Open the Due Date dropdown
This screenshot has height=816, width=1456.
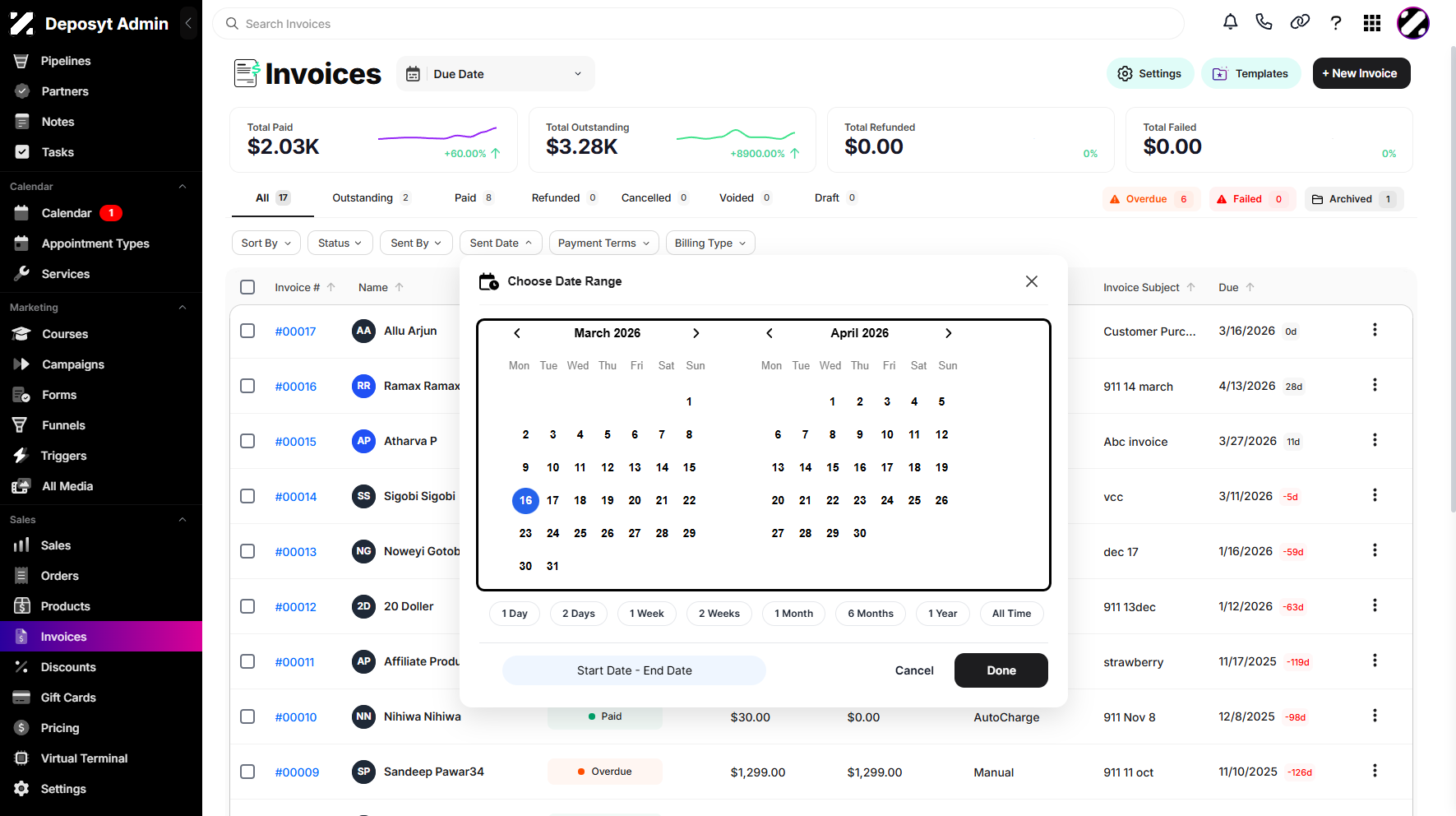tap(496, 74)
